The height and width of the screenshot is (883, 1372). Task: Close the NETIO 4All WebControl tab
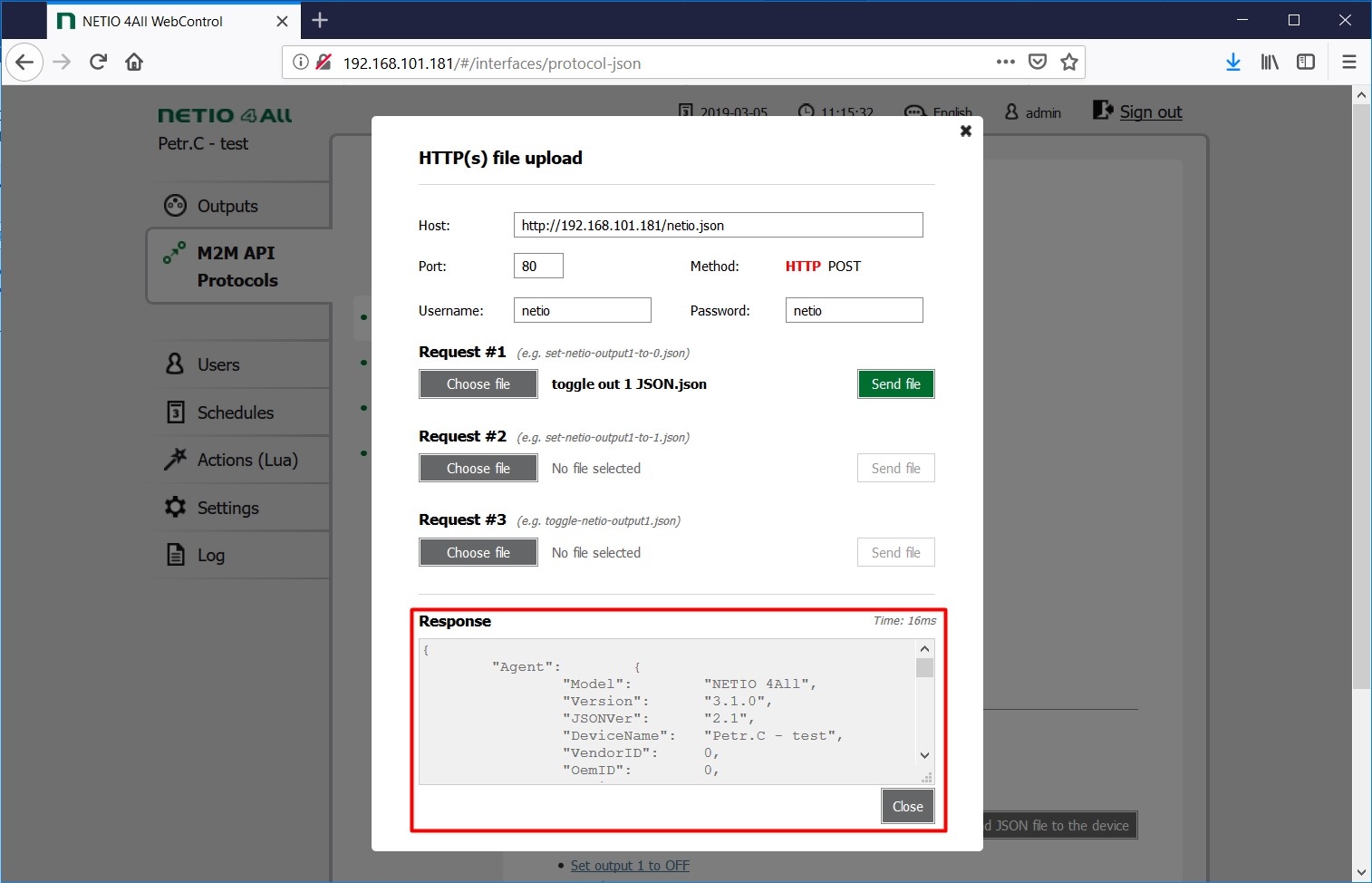coord(282,21)
